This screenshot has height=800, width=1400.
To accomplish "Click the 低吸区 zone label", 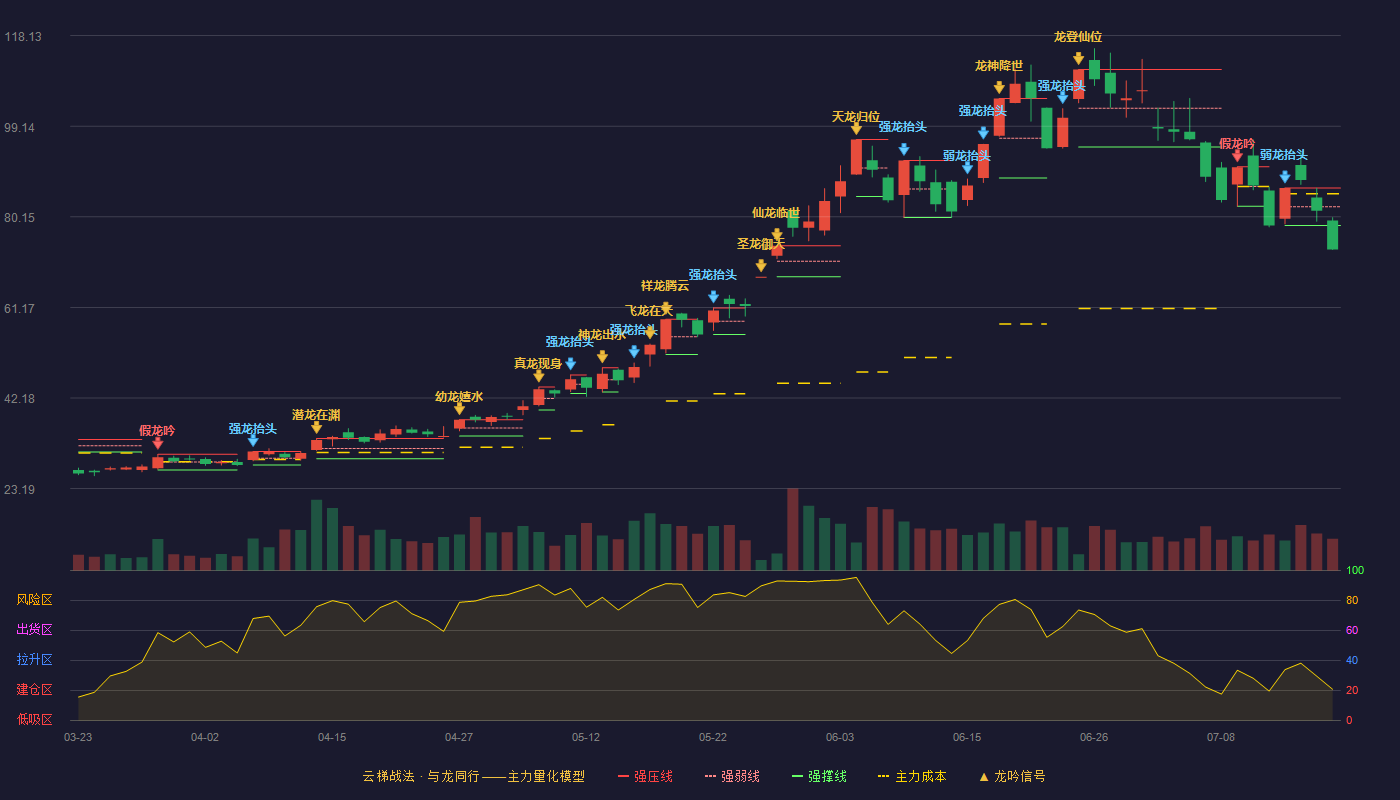I will (34, 719).
